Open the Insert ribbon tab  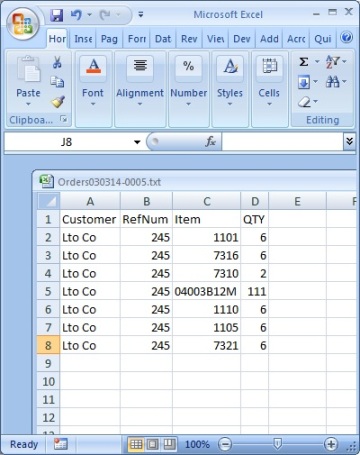coord(83,39)
